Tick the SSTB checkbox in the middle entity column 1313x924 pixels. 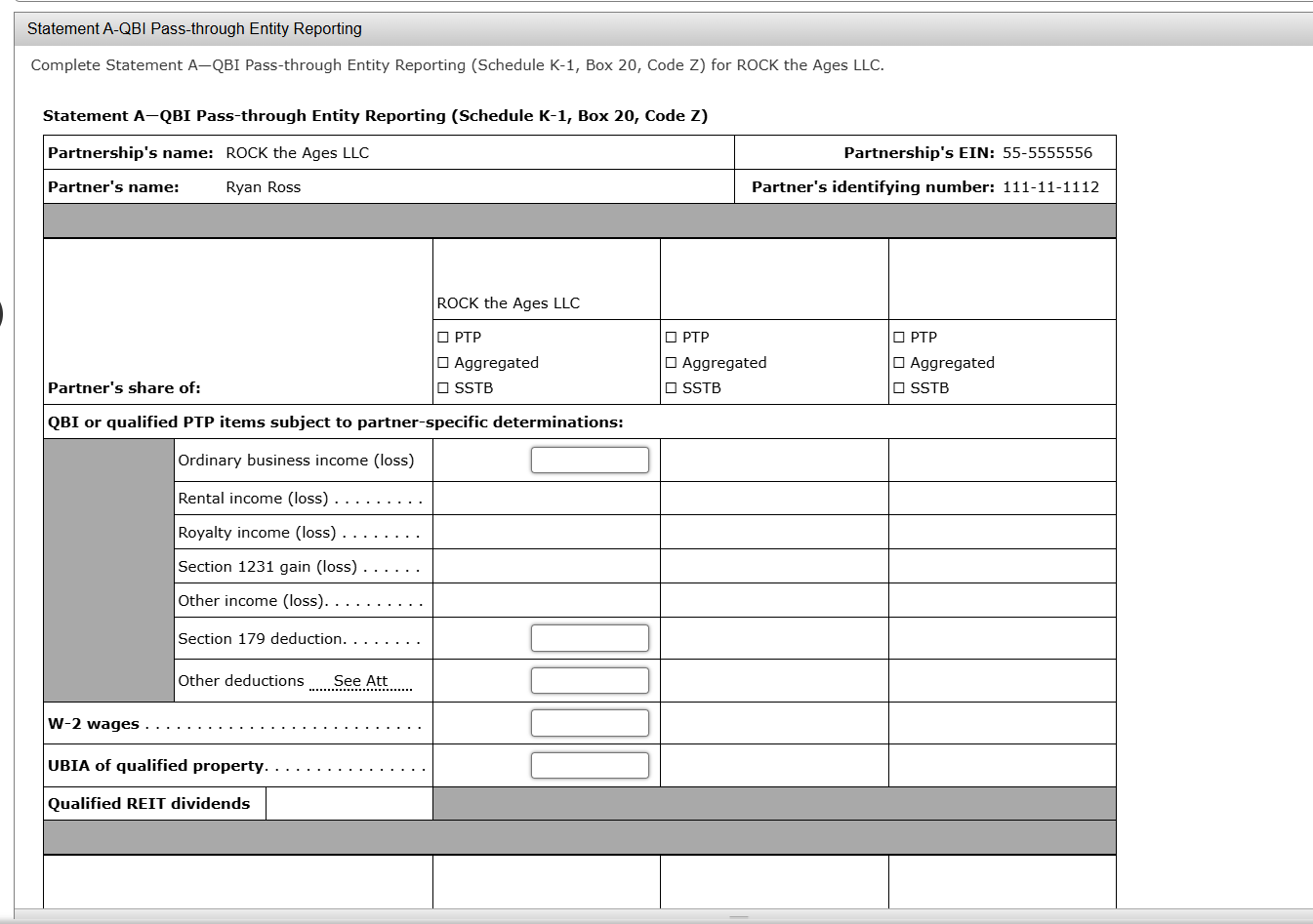coord(672,388)
